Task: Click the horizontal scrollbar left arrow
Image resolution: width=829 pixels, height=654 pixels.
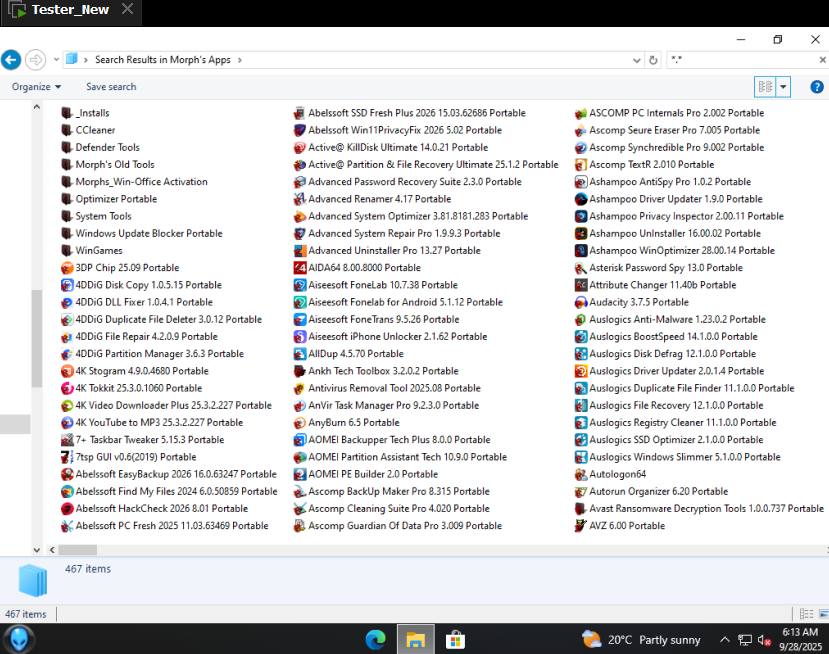Action: [52, 550]
